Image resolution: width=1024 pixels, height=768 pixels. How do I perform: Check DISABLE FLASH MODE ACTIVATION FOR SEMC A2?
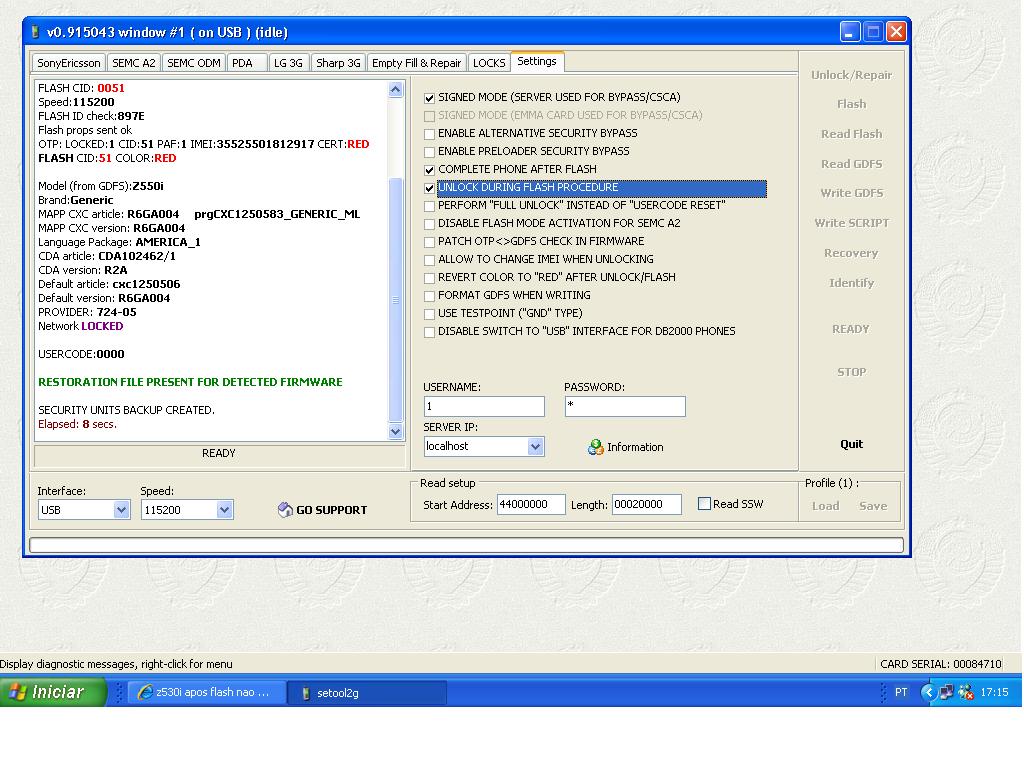(429, 224)
